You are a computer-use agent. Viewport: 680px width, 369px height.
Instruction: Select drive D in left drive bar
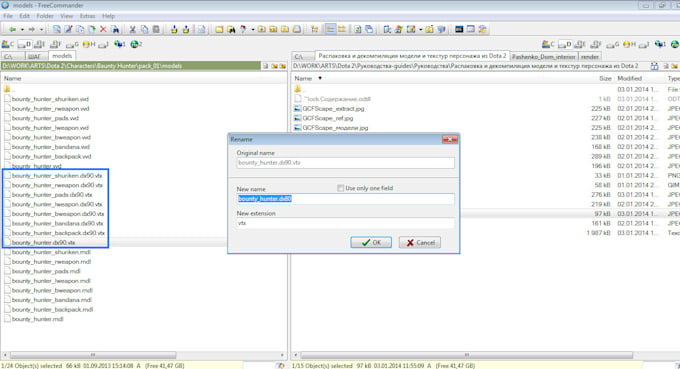25,44
